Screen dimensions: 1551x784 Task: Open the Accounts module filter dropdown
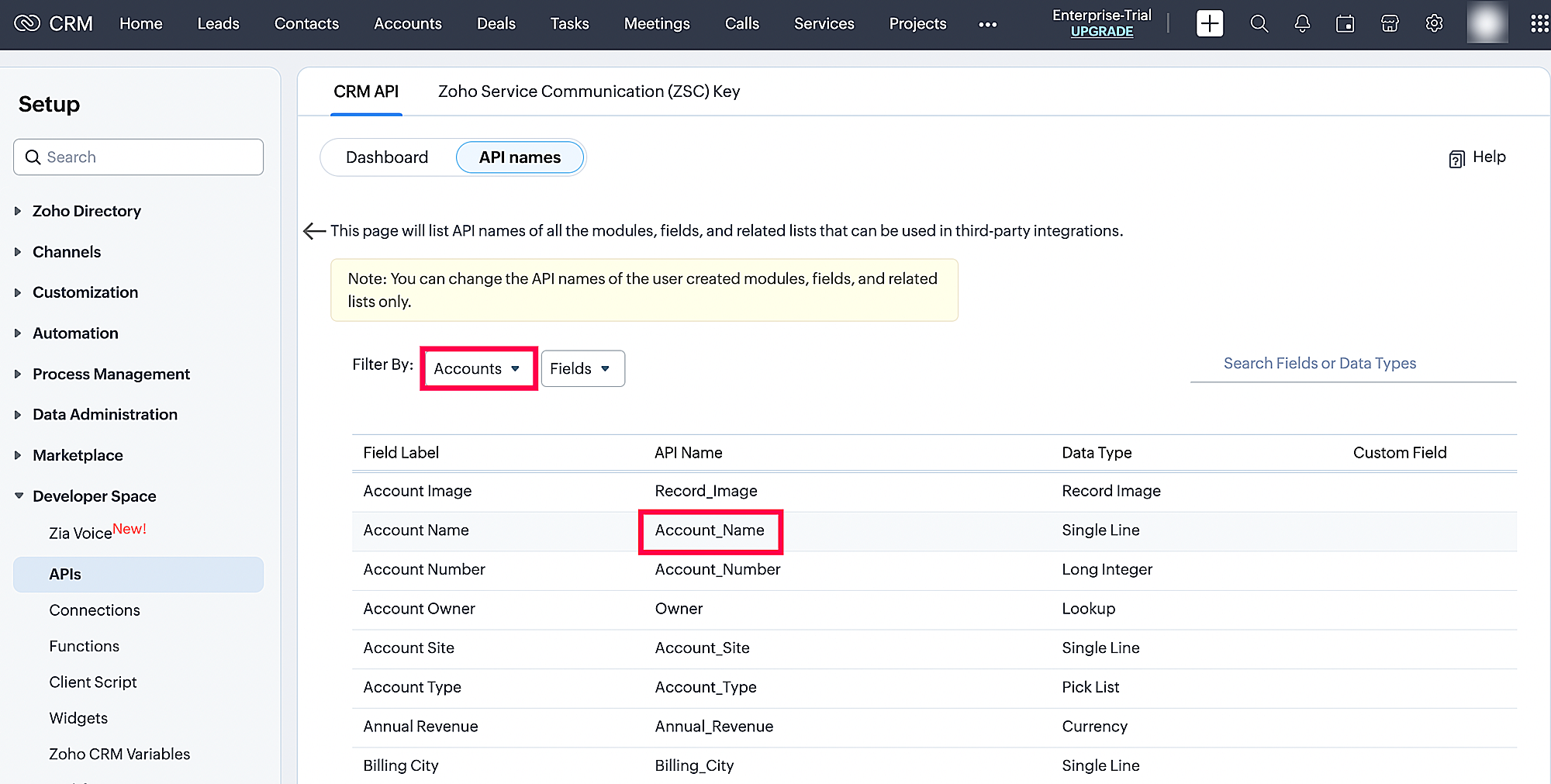click(478, 369)
